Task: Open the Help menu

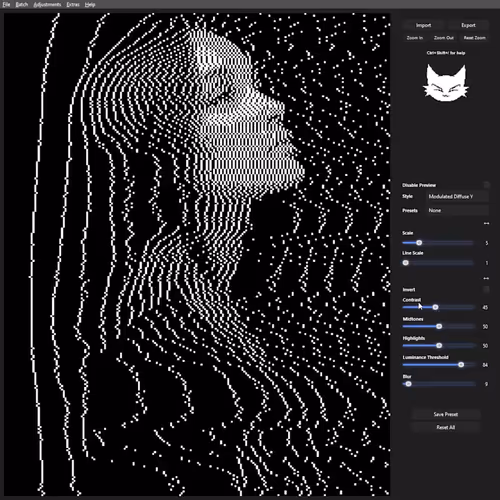Action: [x=90, y=5]
